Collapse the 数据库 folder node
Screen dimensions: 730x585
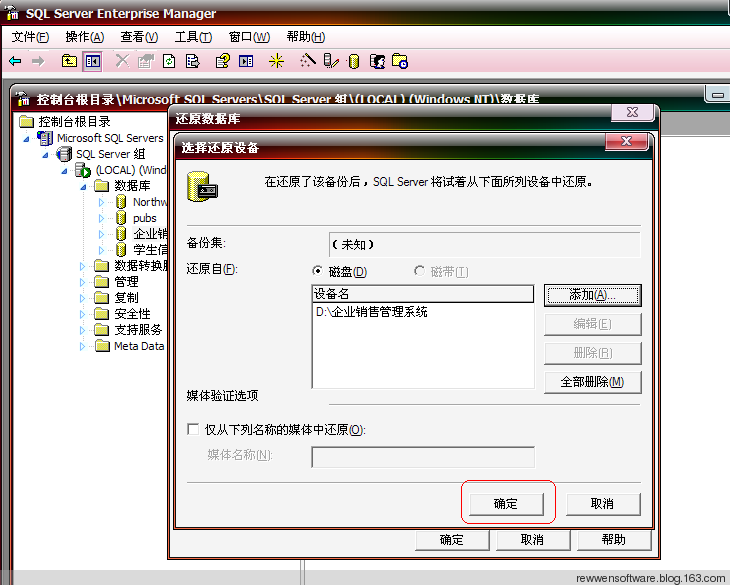(x=83, y=187)
